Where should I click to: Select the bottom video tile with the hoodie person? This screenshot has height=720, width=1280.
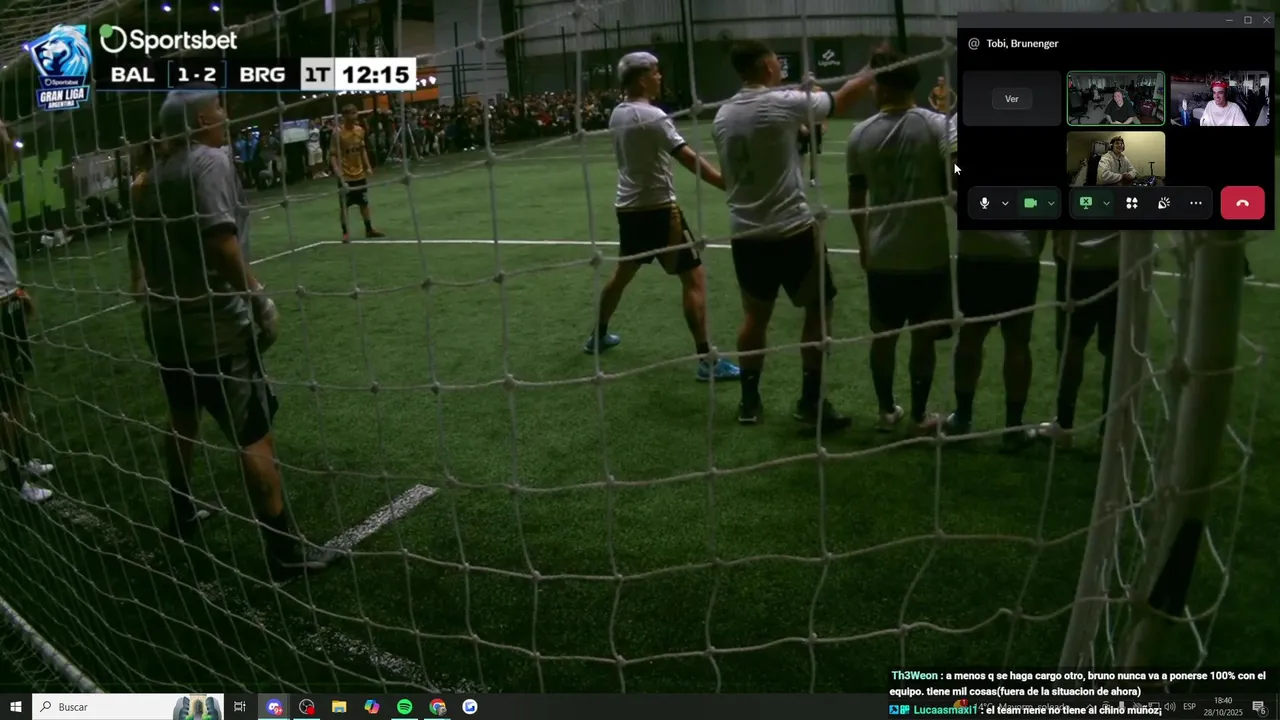[1116, 158]
